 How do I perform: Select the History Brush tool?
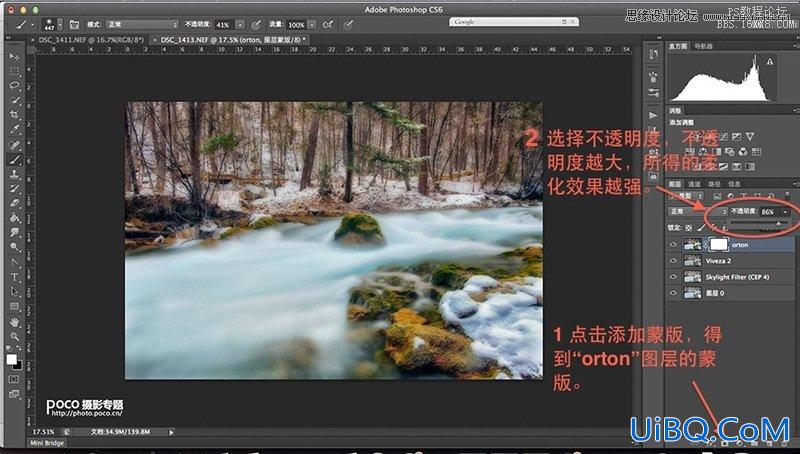(x=14, y=189)
